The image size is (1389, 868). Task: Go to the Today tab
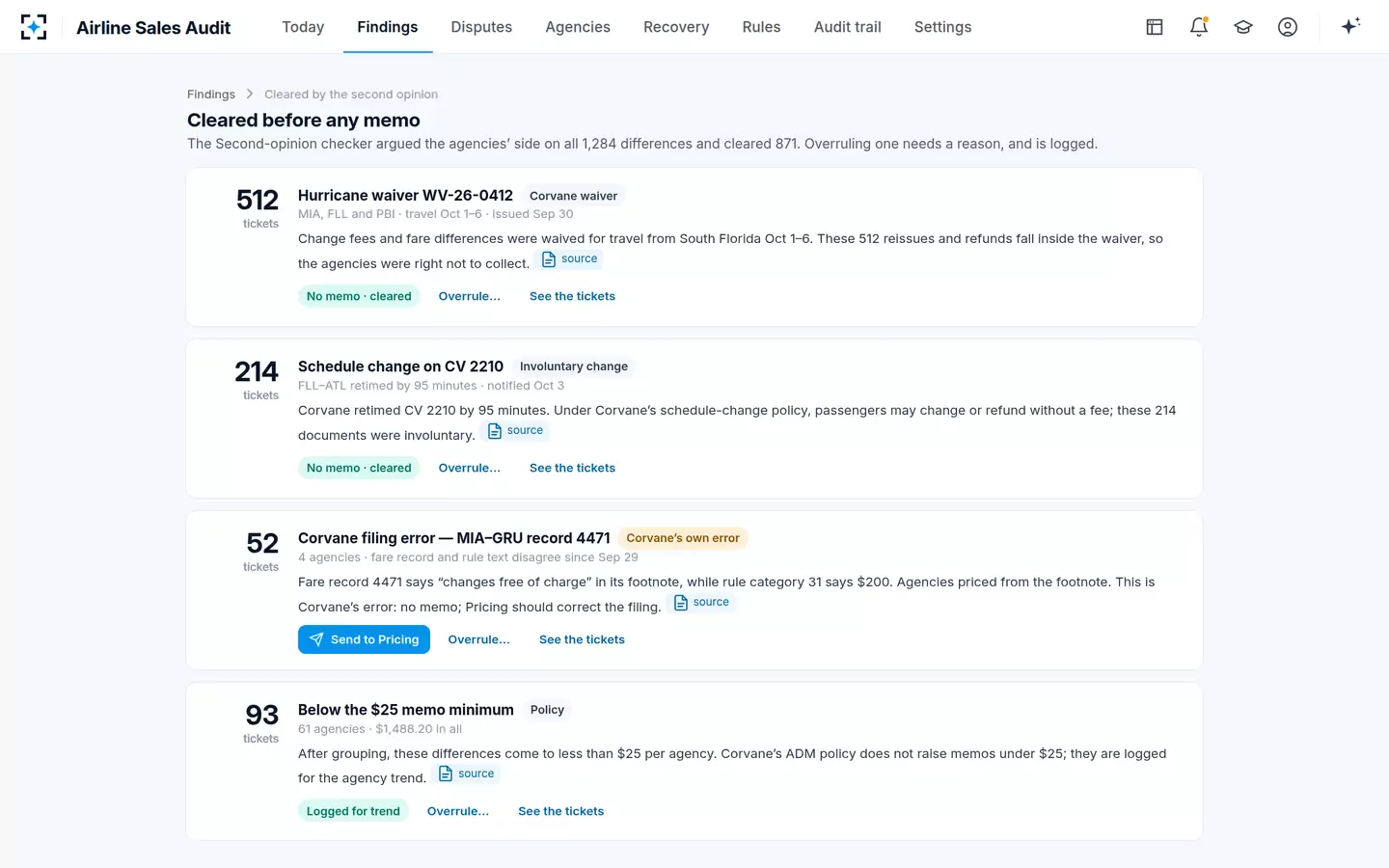click(x=303, y=27)
